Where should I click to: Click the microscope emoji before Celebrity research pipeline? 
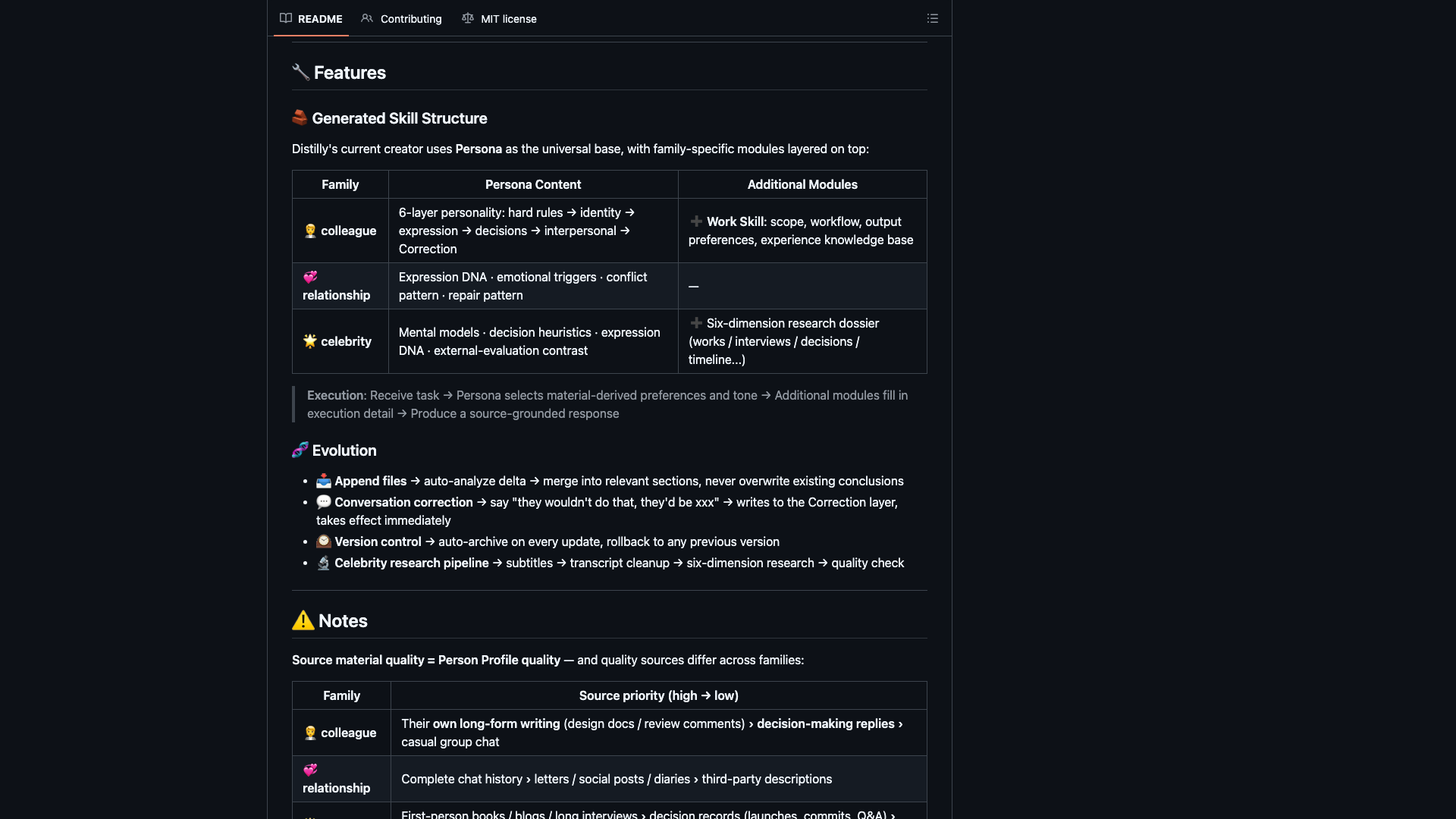tap(324, 563)
